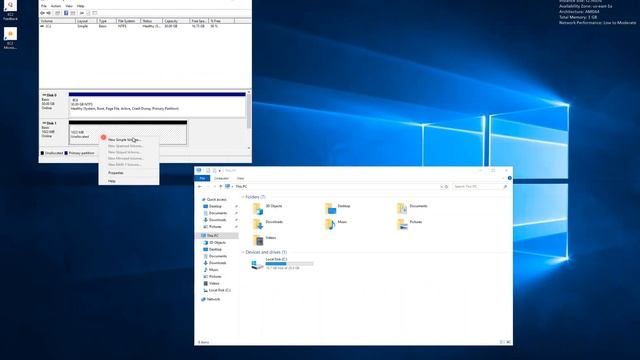Select 3D Objects folder in main pane
640x360 pixels.
[x=267, y=208]
